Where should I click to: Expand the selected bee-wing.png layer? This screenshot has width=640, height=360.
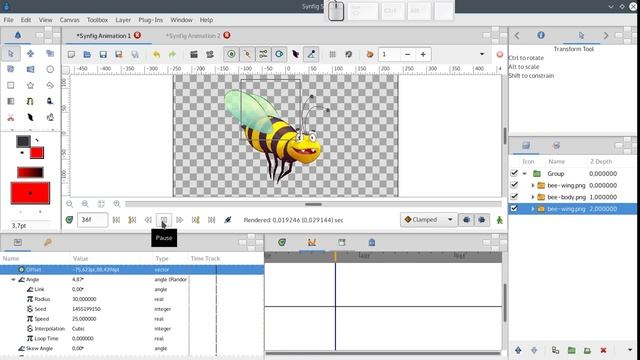coord(533,209)
